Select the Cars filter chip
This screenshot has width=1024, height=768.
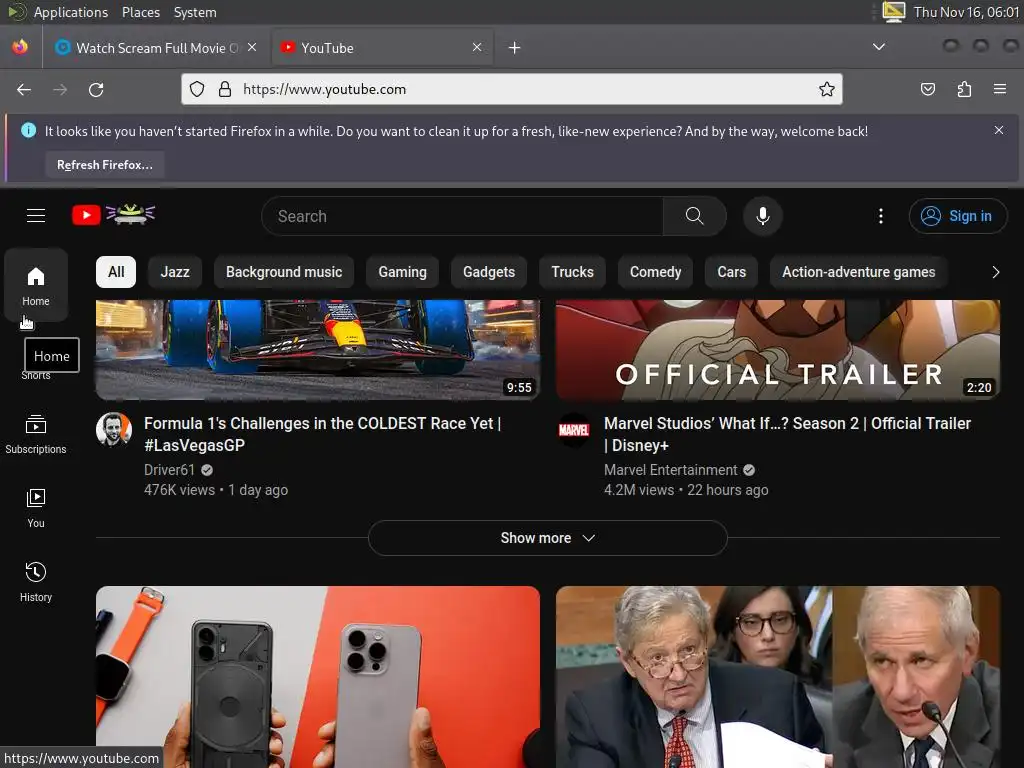[731, 272]
